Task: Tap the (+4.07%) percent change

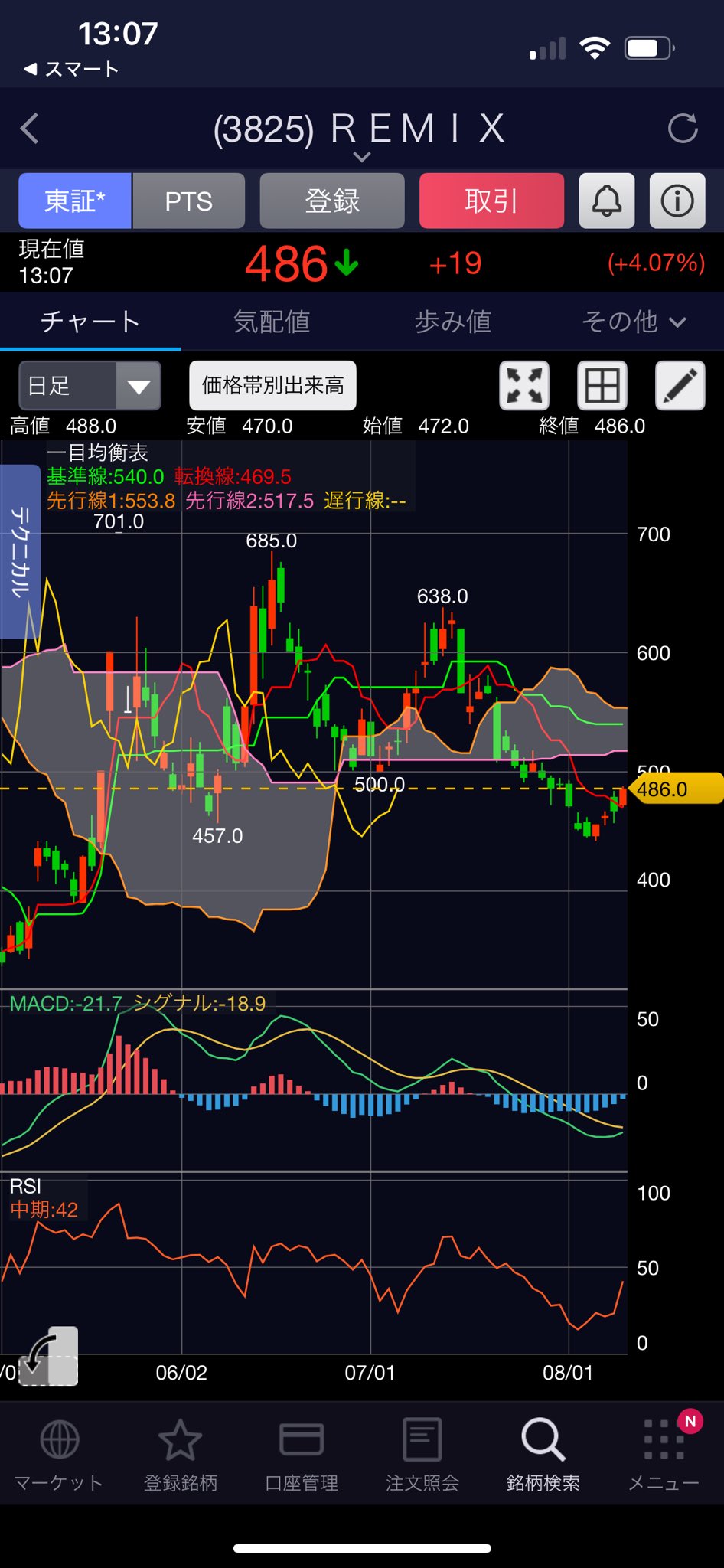Action: (x=656, y=263)
